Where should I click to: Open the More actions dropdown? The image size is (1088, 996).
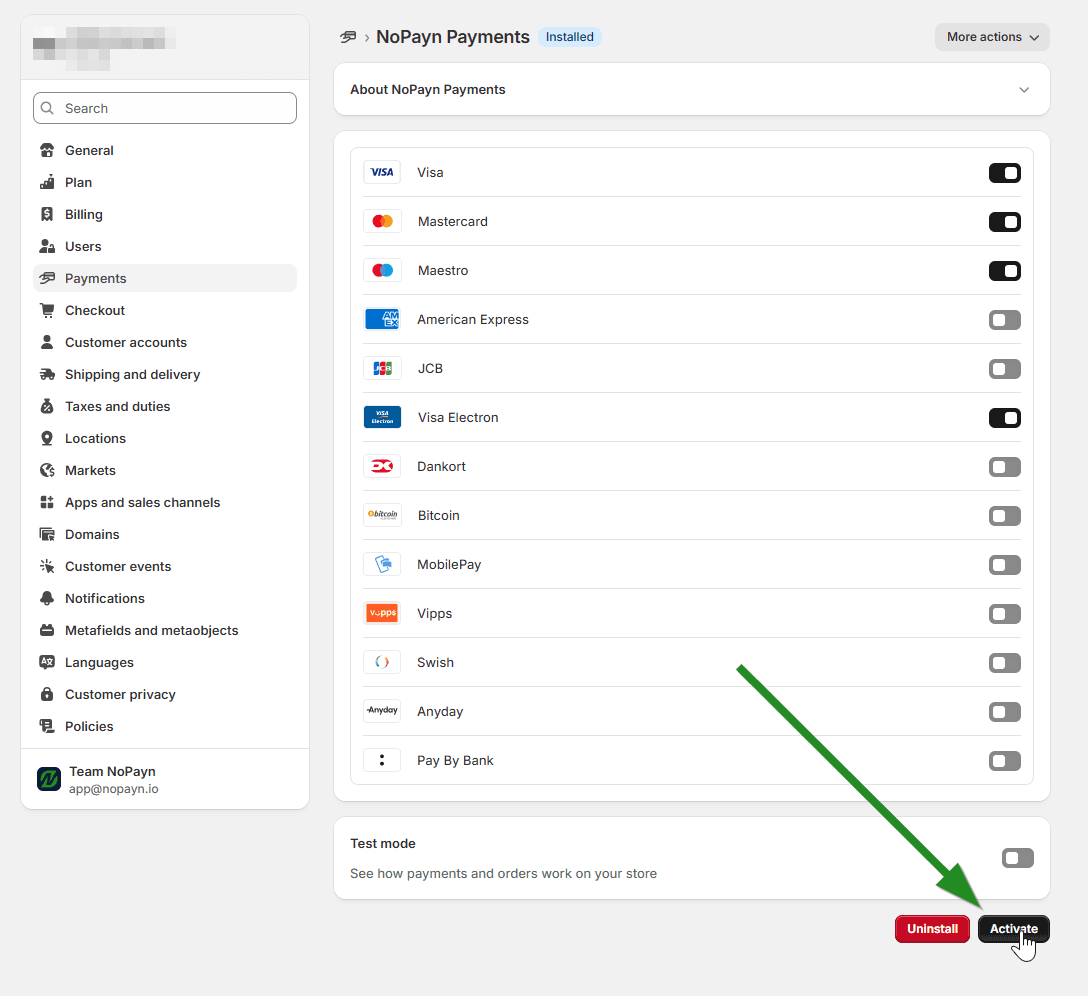pos(991,36)
